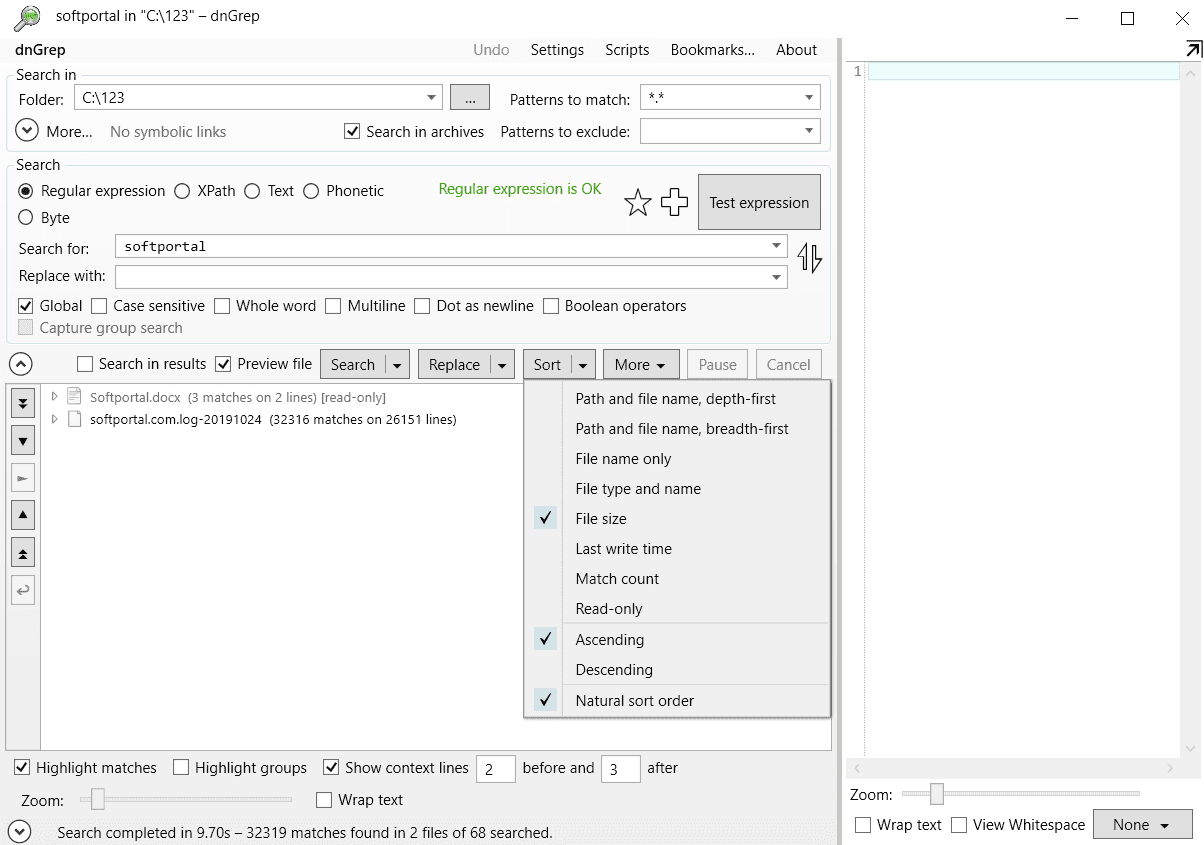Open Patterns to exclude dropdown
The width and height of the screenshot is (1204, 845).
point(809,131)
